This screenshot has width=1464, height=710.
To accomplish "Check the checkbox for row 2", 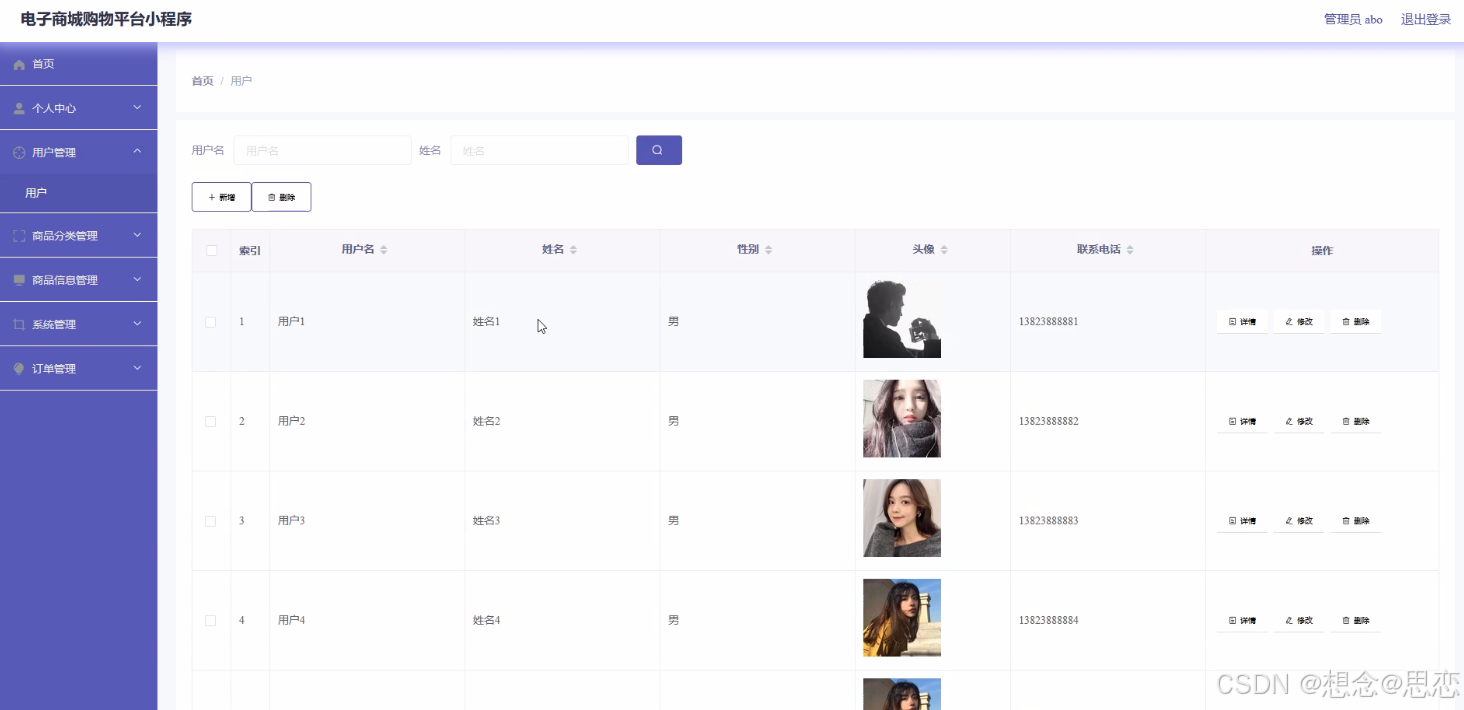I will pyautogui.click(x=211, y=421).
